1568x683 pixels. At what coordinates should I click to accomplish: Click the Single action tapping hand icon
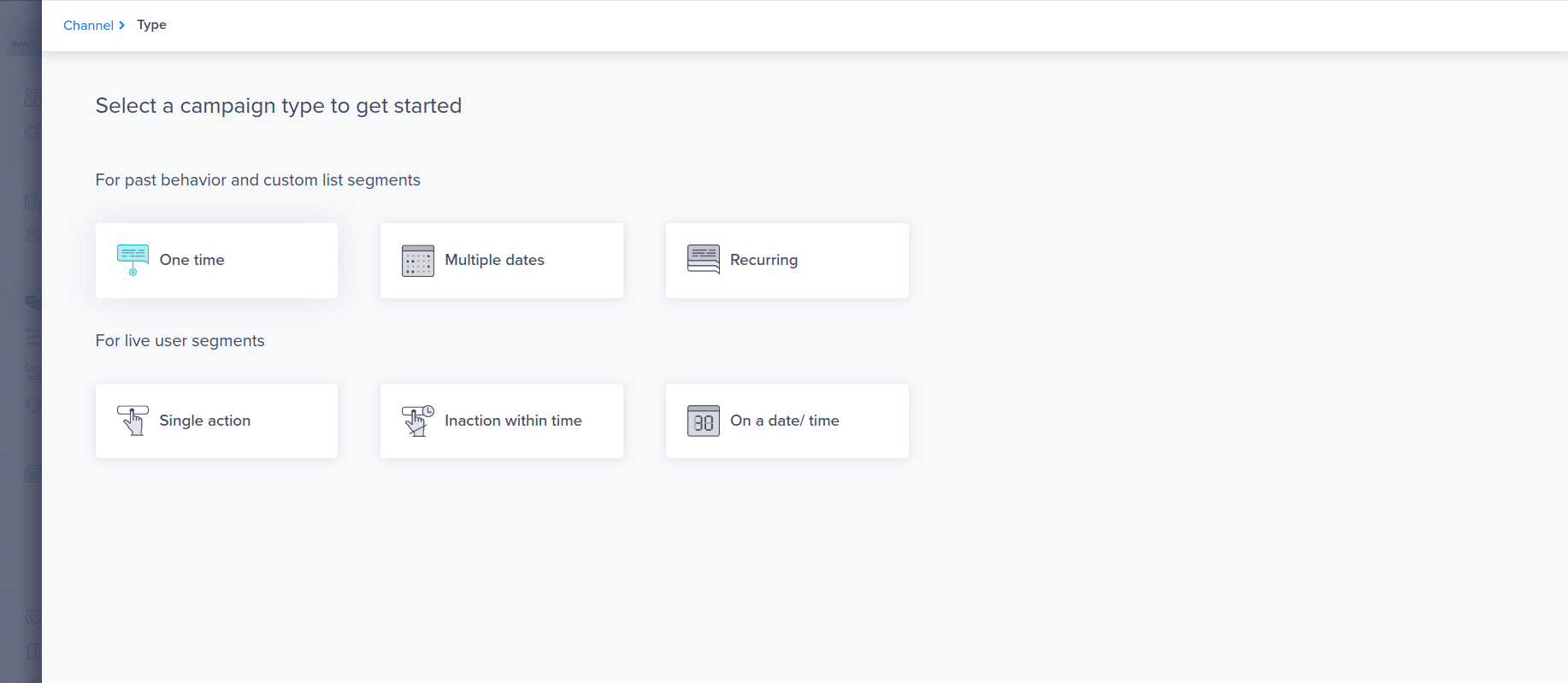(133, 420)
